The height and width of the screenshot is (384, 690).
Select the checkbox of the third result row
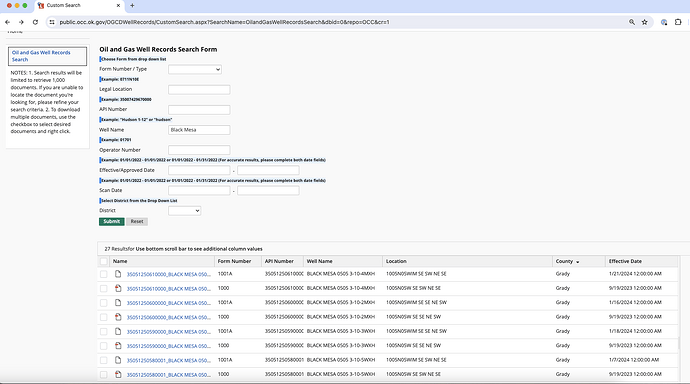(104, 303)
